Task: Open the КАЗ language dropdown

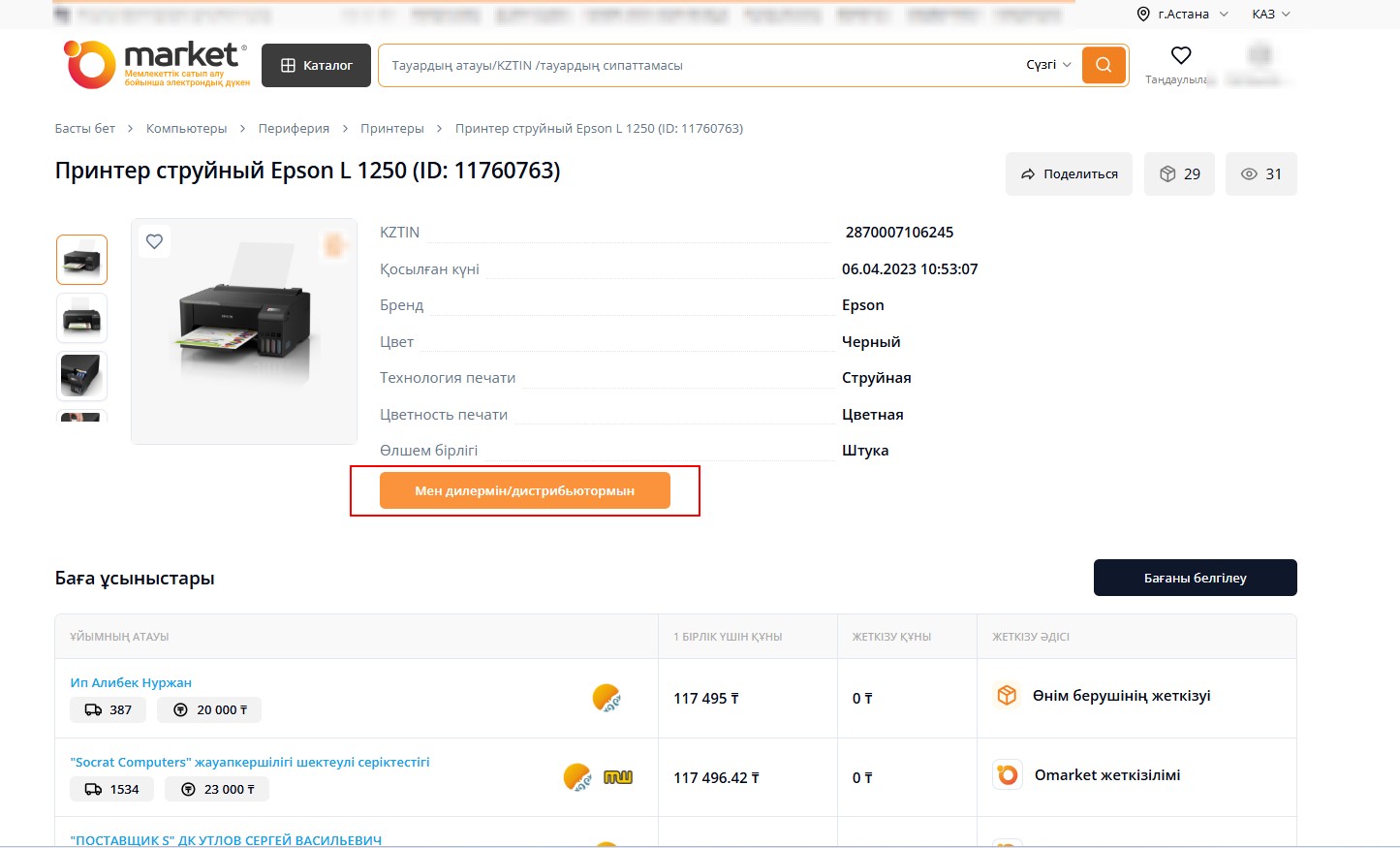Action: pyautogui.click(x=1271, y=15)
